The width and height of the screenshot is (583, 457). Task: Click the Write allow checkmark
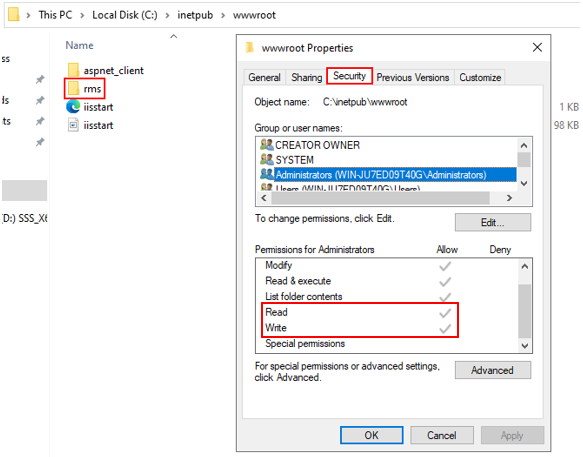click(445, 329)
